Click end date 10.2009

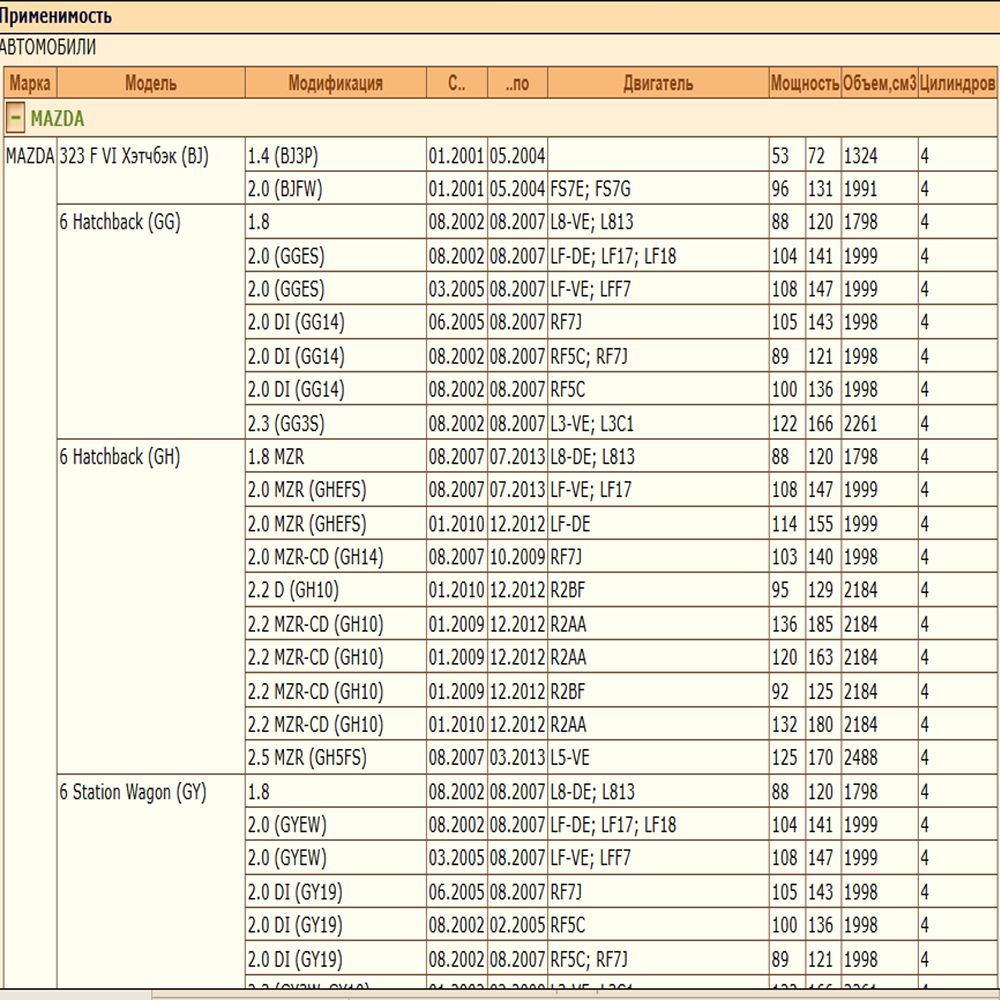pos(517,557)
